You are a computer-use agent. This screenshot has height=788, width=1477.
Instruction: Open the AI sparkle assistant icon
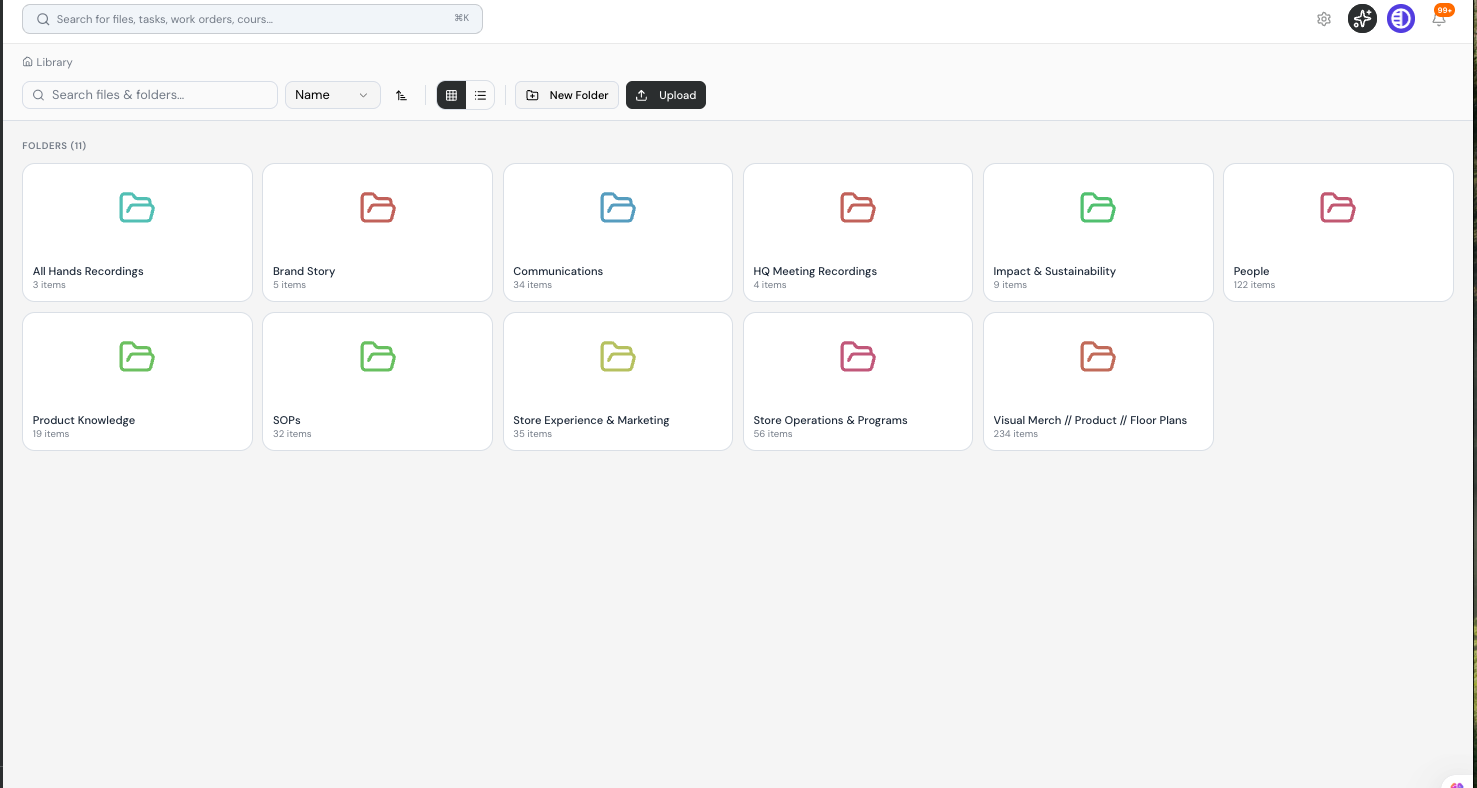1362,19
